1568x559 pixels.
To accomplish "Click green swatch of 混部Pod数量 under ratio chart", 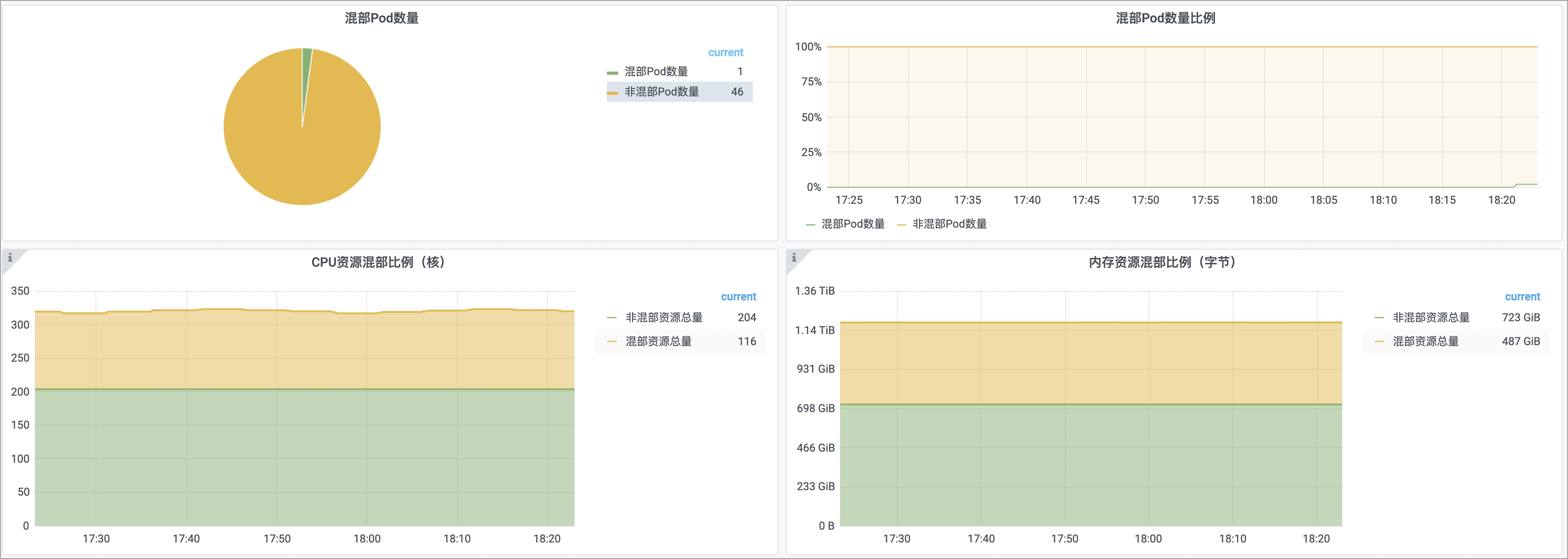I will click(x=810, y=225).
